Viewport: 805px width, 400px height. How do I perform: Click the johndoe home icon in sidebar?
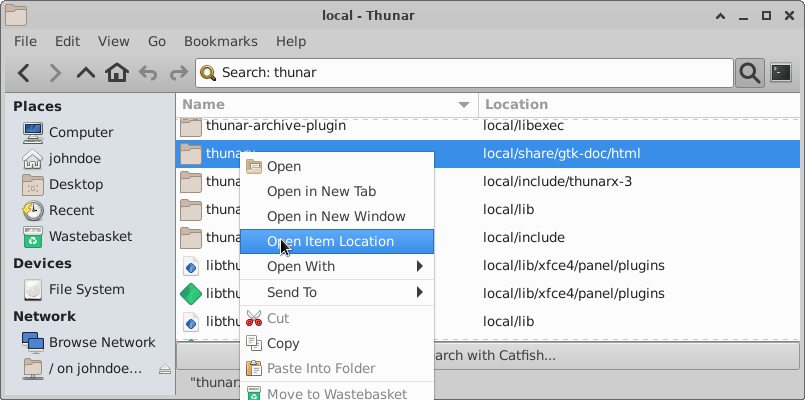(33, 159)
